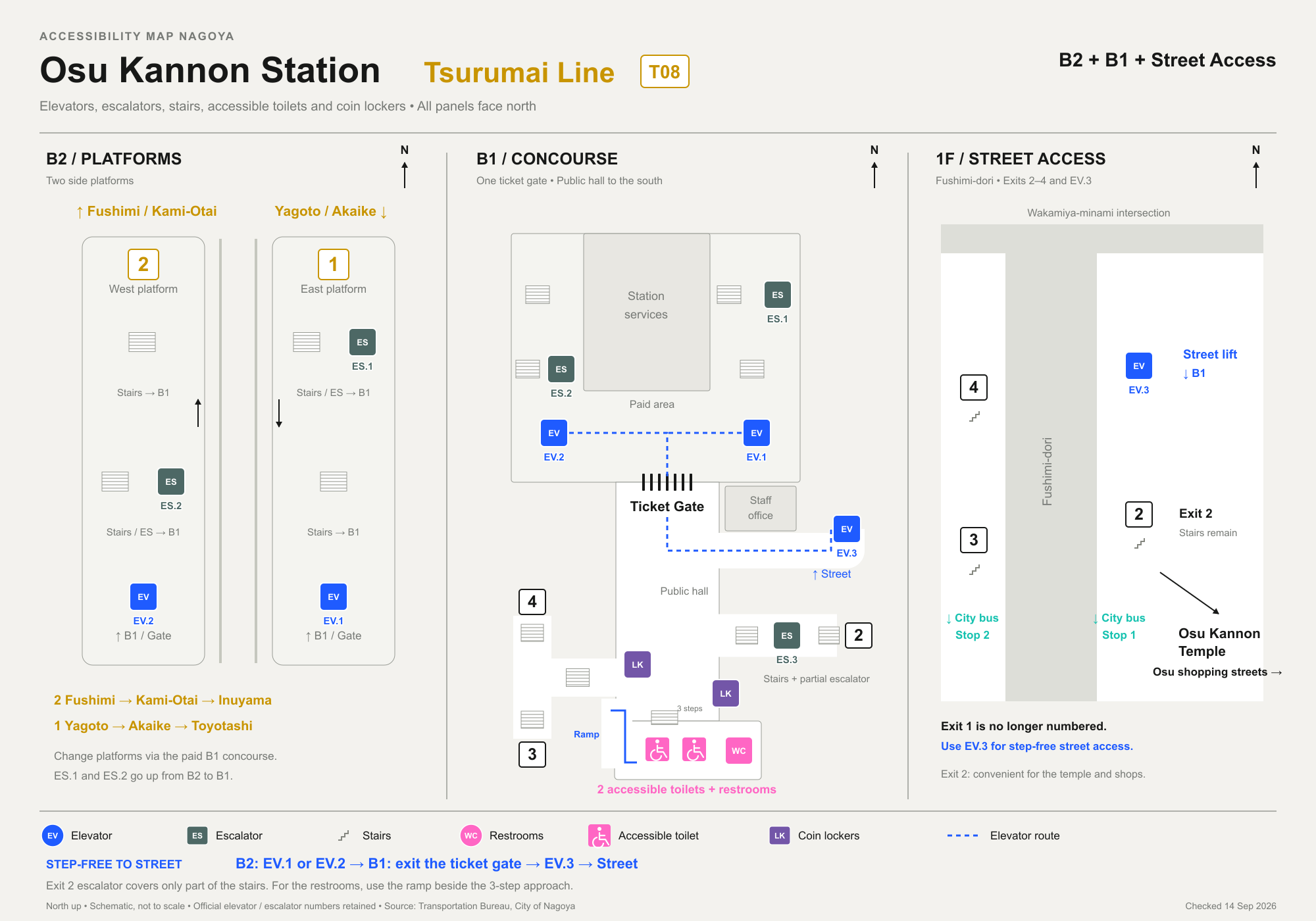Viewport: 1316px width, 921px height.
Task: Click the T08 station code badge
Action: [x=665, y=72]
